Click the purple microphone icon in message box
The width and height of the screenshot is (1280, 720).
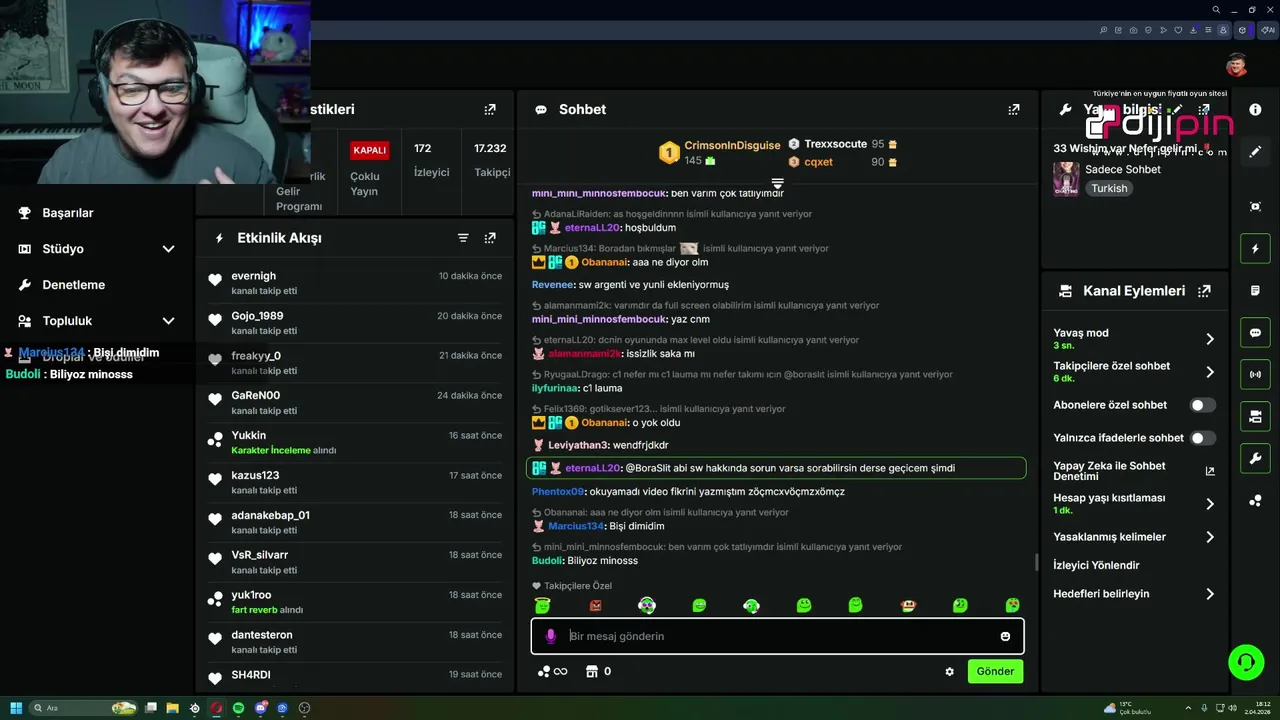tap(550, 636)
